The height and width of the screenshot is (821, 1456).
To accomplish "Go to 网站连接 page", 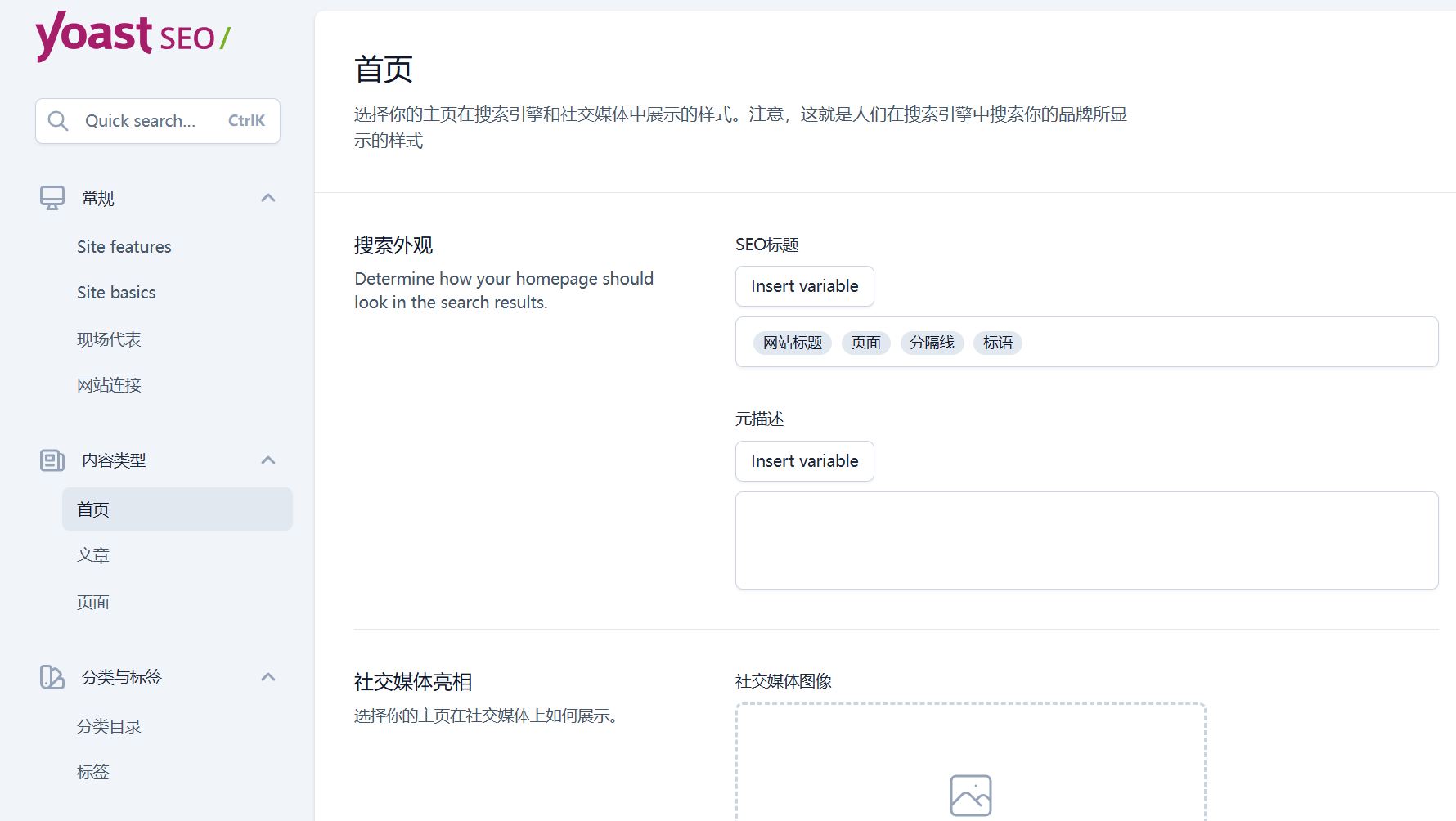I will 109,385.
